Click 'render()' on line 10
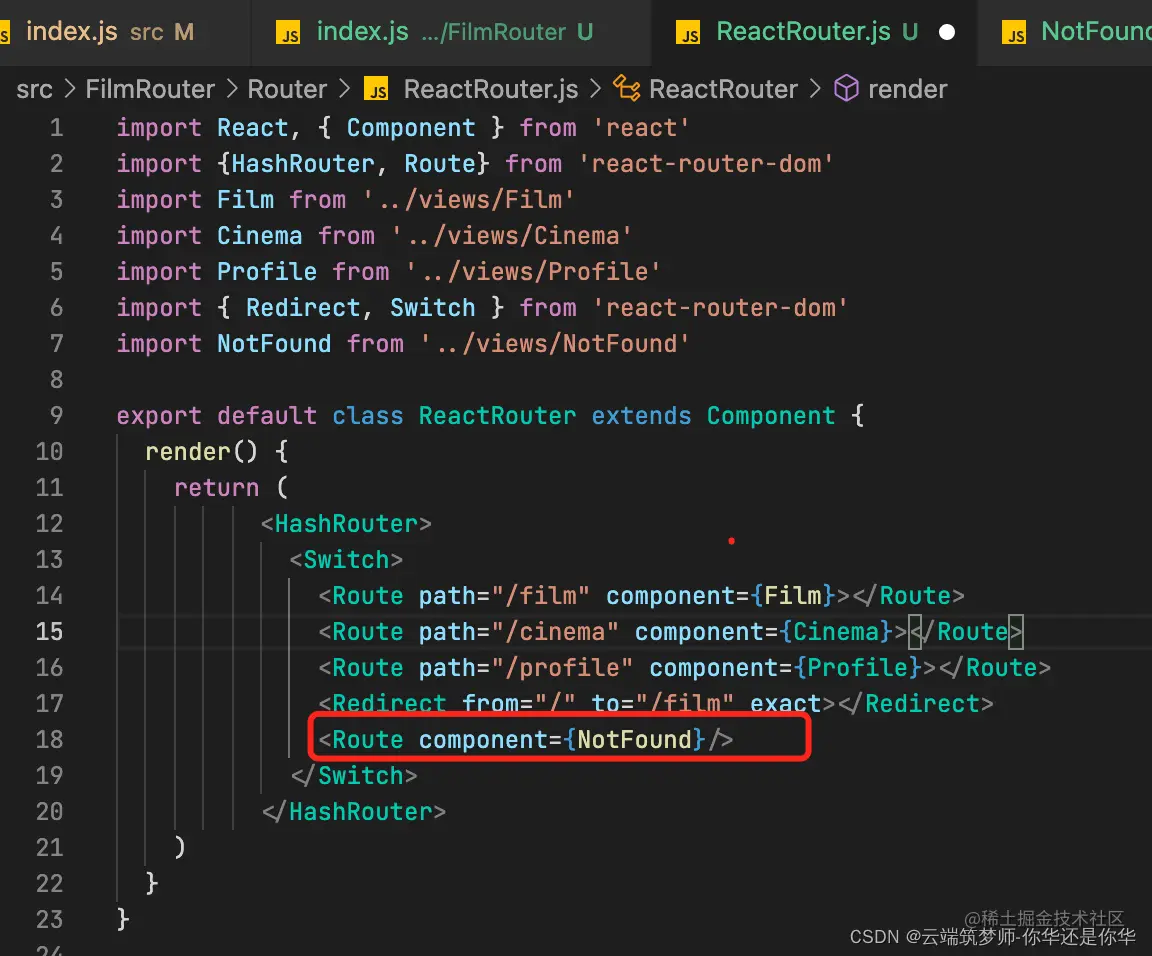1152x956 pixels. pos(202,452)
